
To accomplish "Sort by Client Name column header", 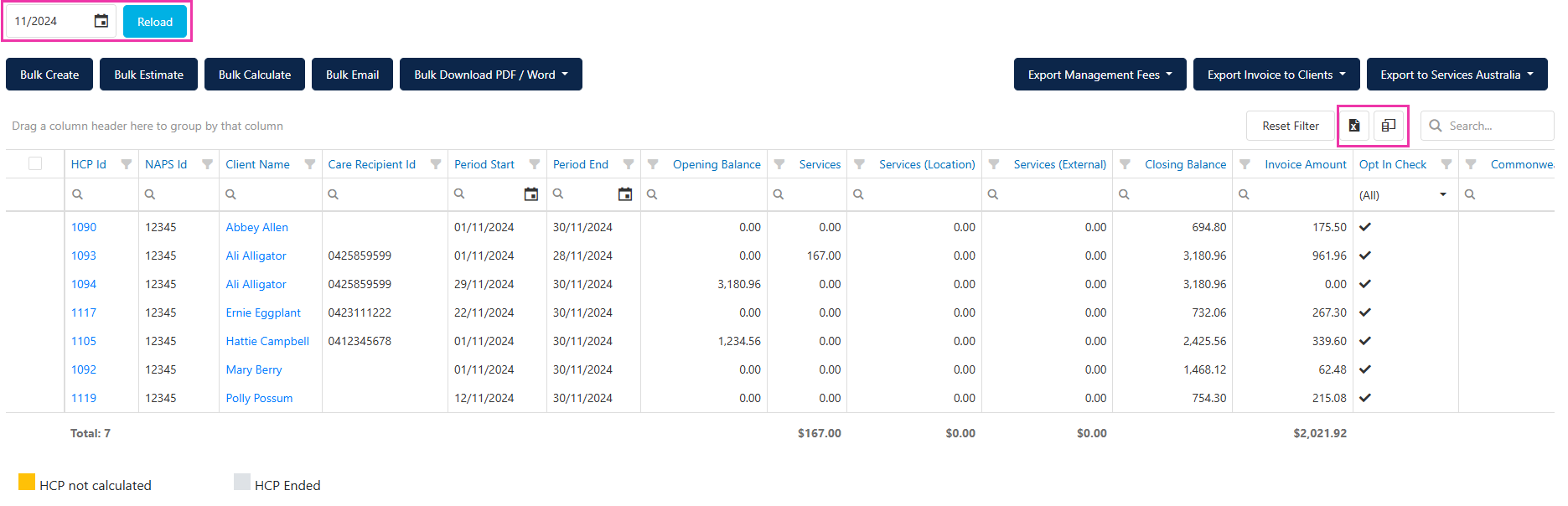I will coord(257,164).
